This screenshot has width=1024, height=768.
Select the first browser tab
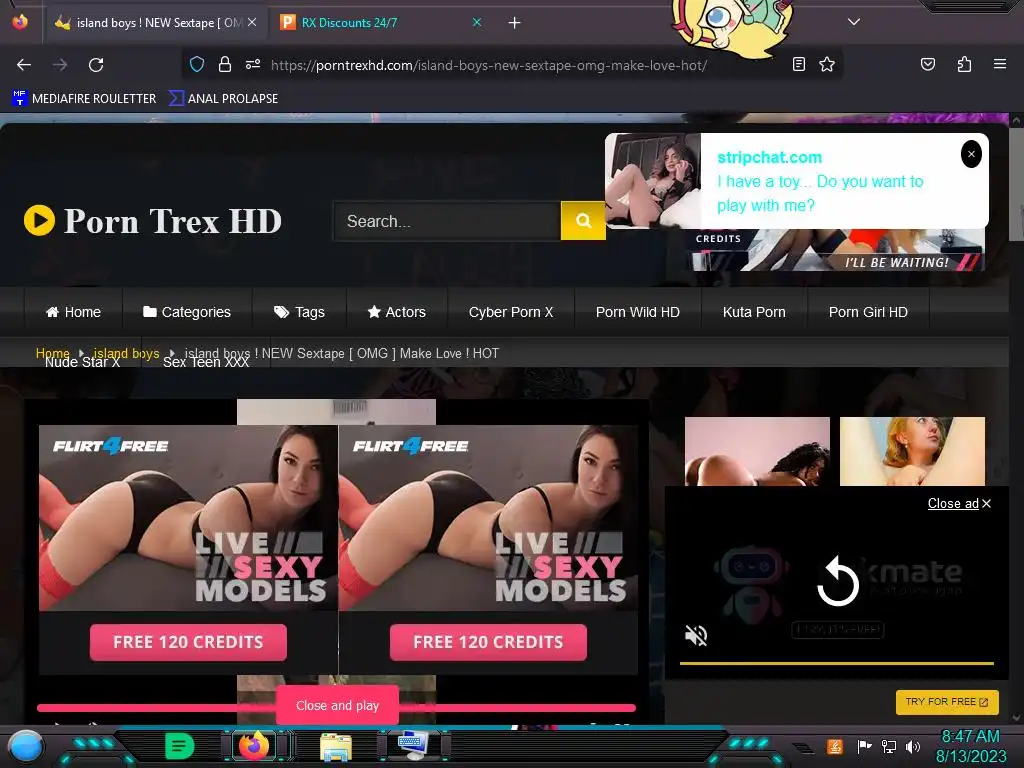155,23
